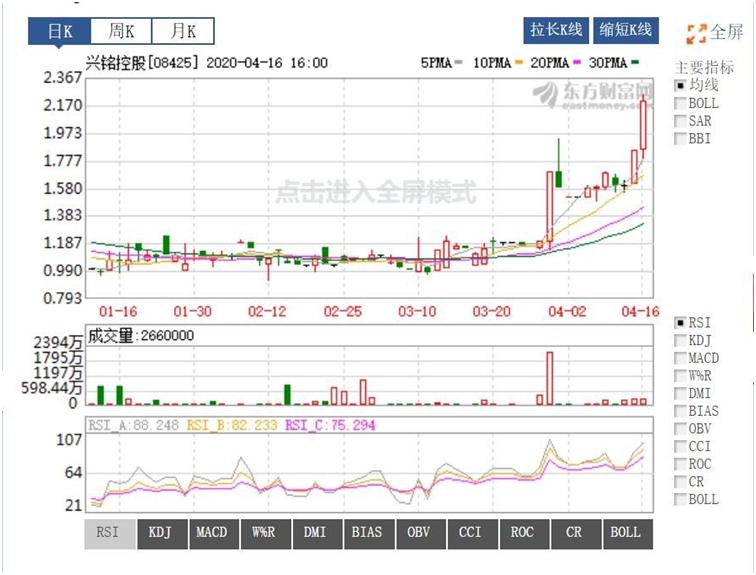Click the 01-16 date label on axis
756x575 pixels.
(x=118, y=311)
